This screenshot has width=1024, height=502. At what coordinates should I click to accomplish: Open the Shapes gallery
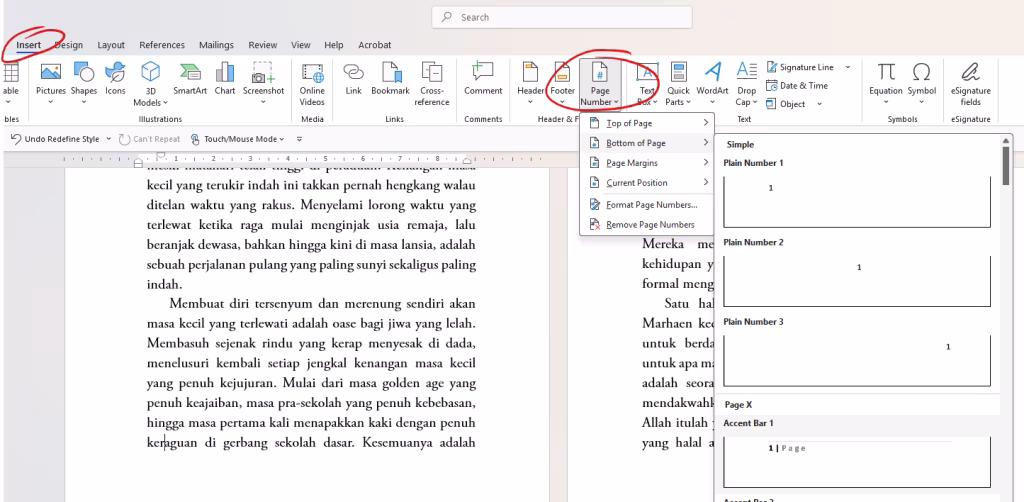pyautogui.click(x=84, y=83)
